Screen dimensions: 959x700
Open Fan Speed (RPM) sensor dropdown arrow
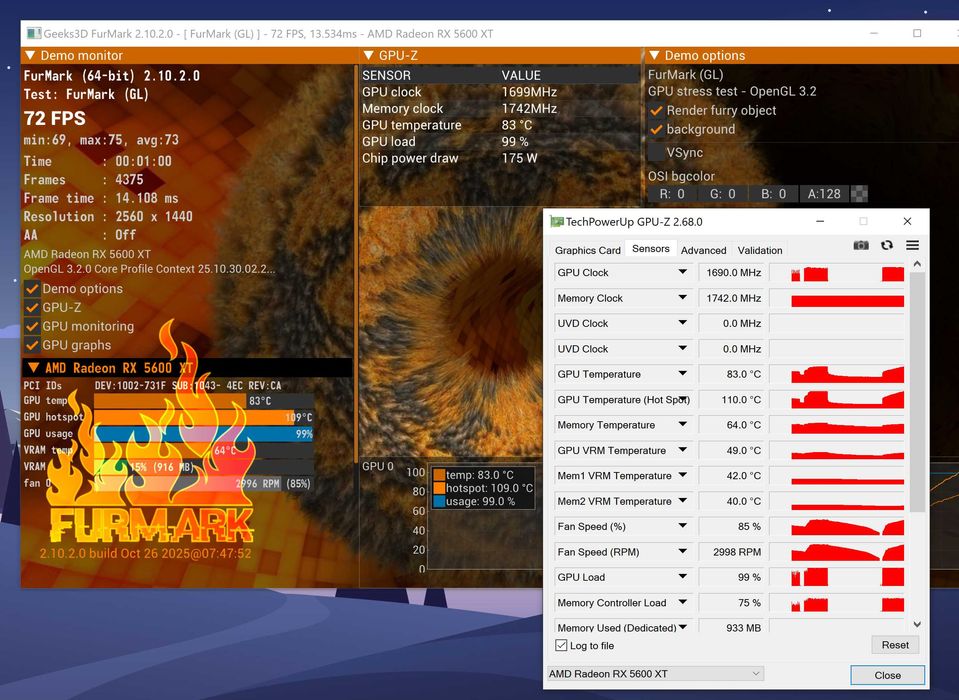click(683, 551)
